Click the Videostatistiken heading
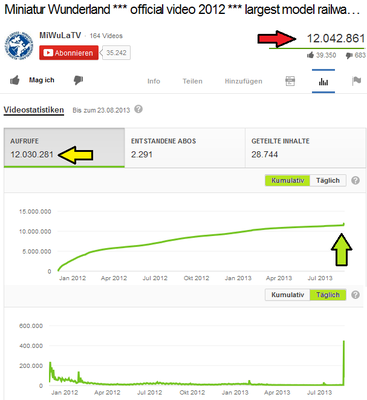Screen dimensions: 367x400 point(34,110)
